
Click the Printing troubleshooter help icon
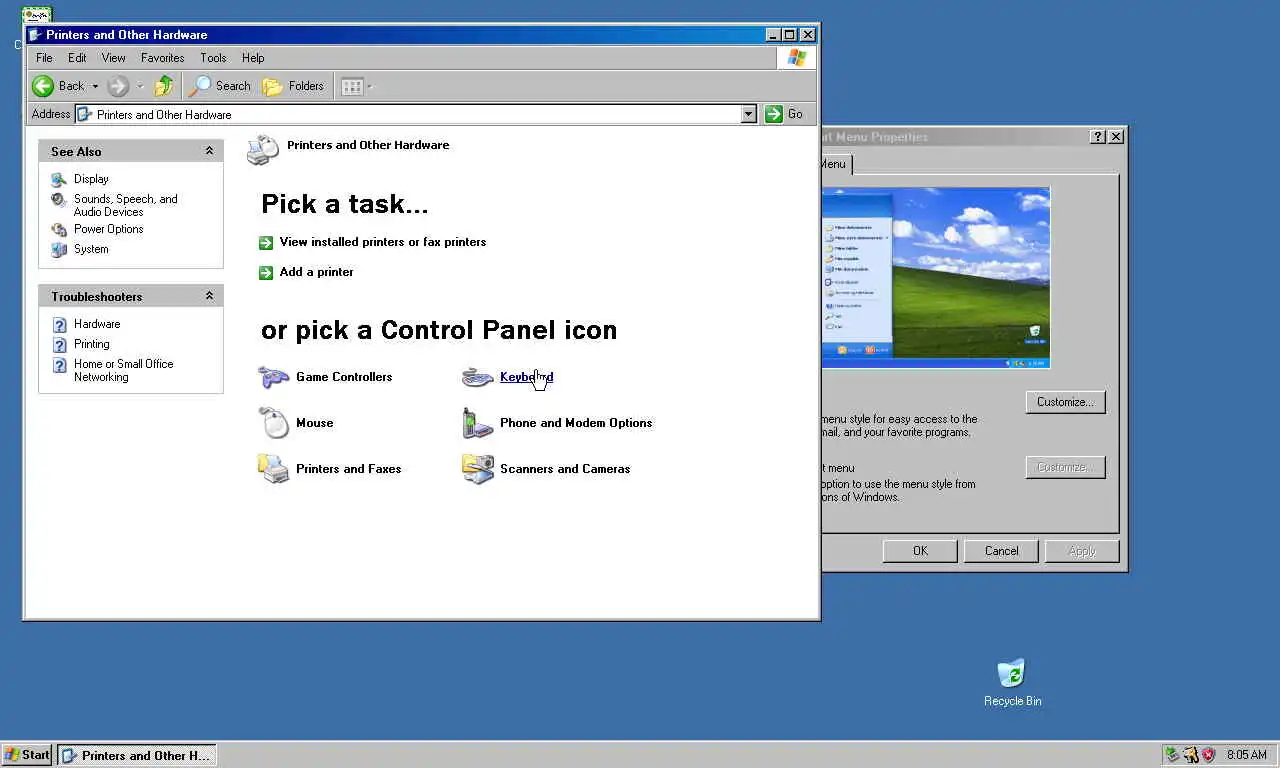(x=59, y=344)
